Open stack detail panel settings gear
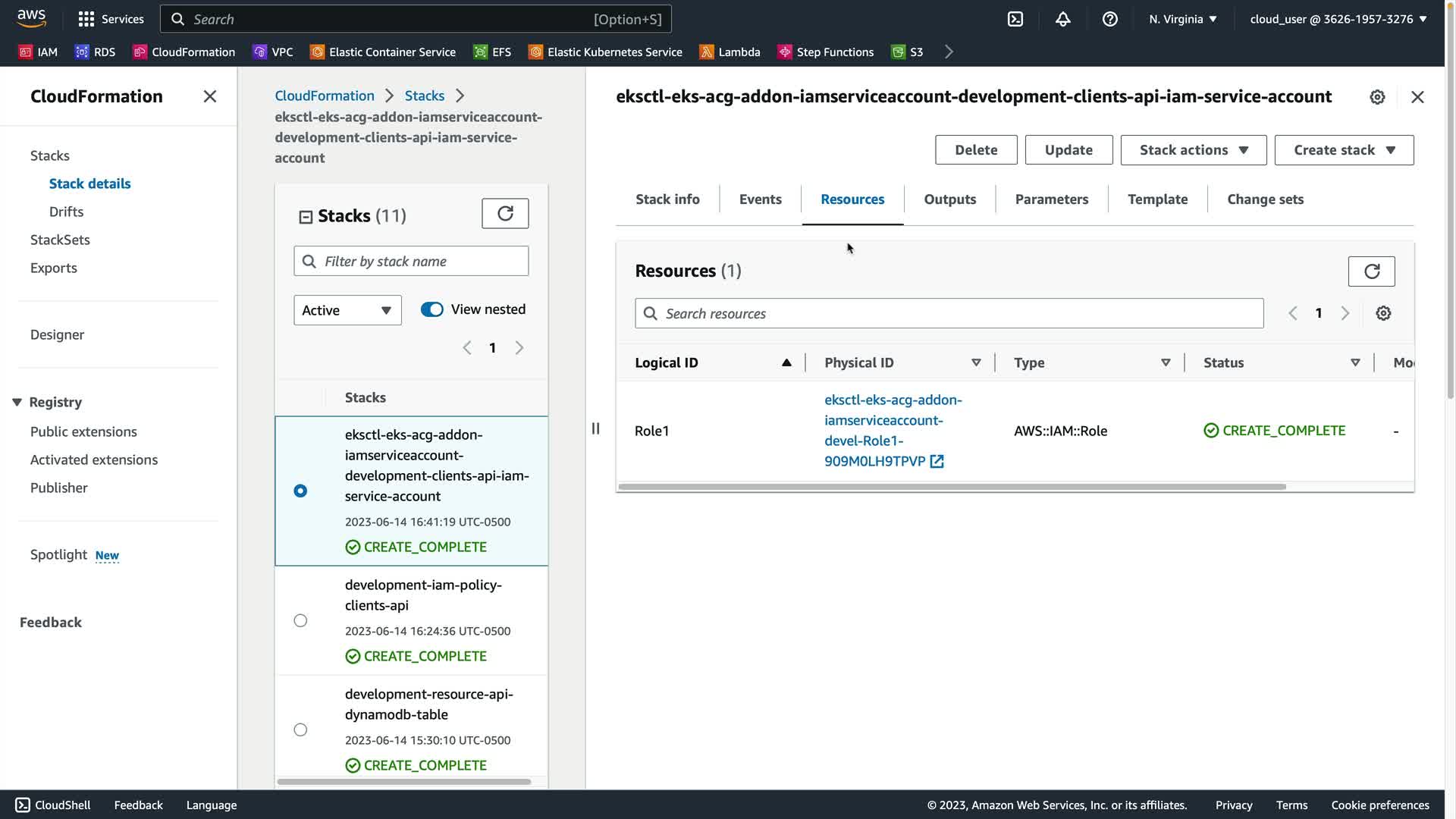 pyautogui.click(x=1377, y=97)
